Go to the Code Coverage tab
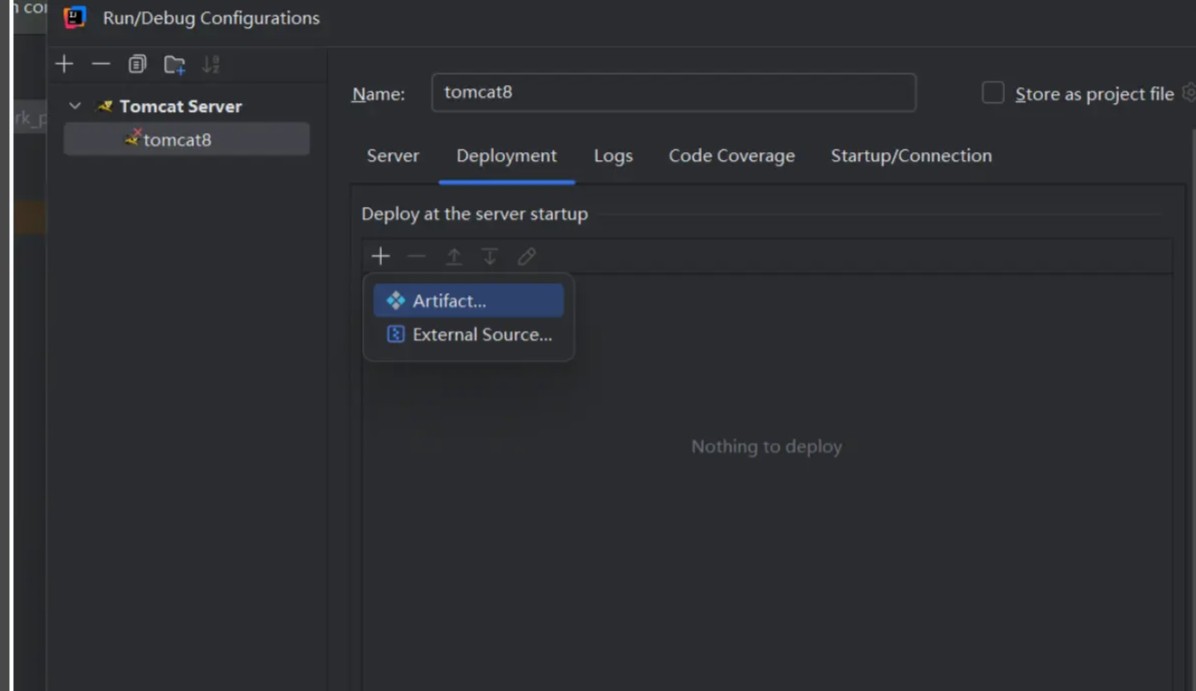The width and height of the screenshot is (1196, 691). 731,156
